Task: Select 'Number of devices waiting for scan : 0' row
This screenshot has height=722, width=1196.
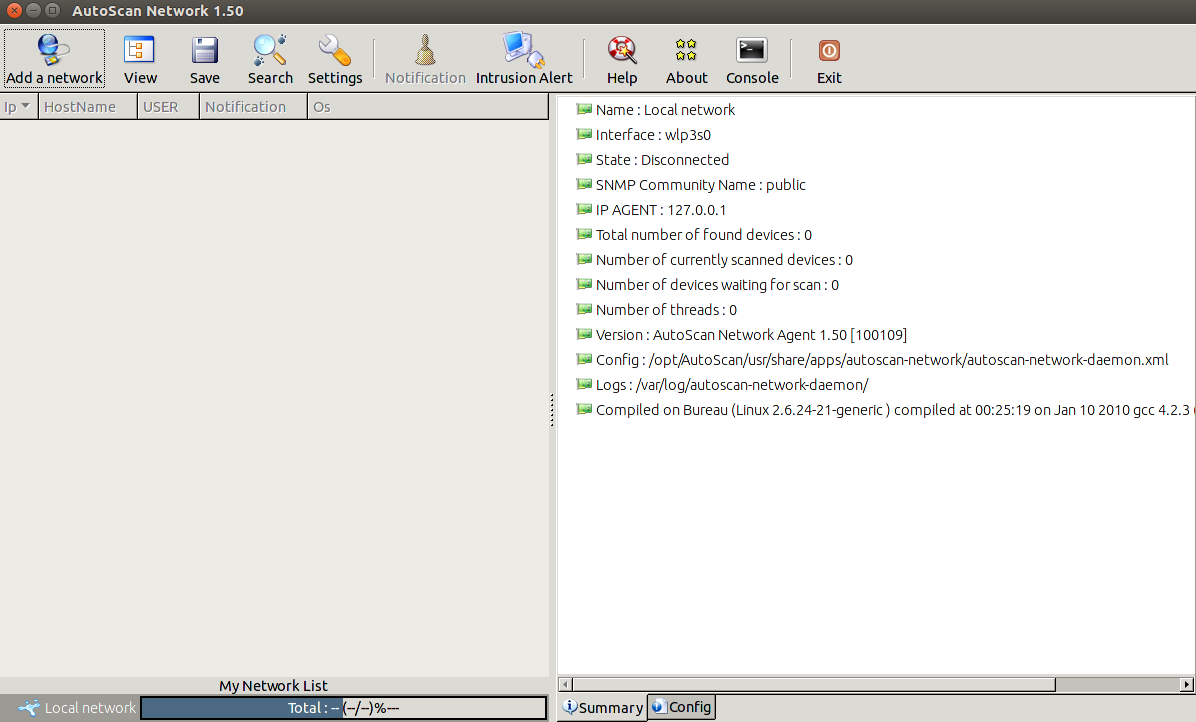Action: pyautogui.click(x=717, y=284)
